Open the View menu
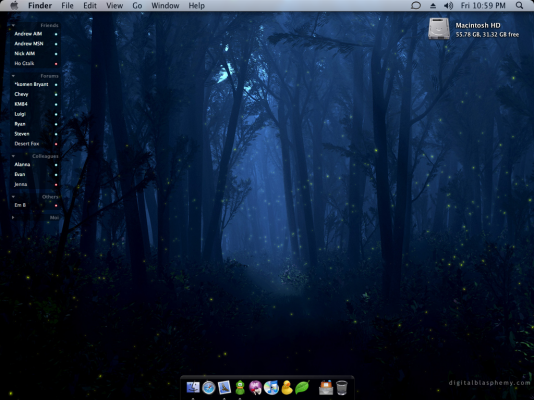This screenshot has height=400, width=534. click(x=114, y=5)
